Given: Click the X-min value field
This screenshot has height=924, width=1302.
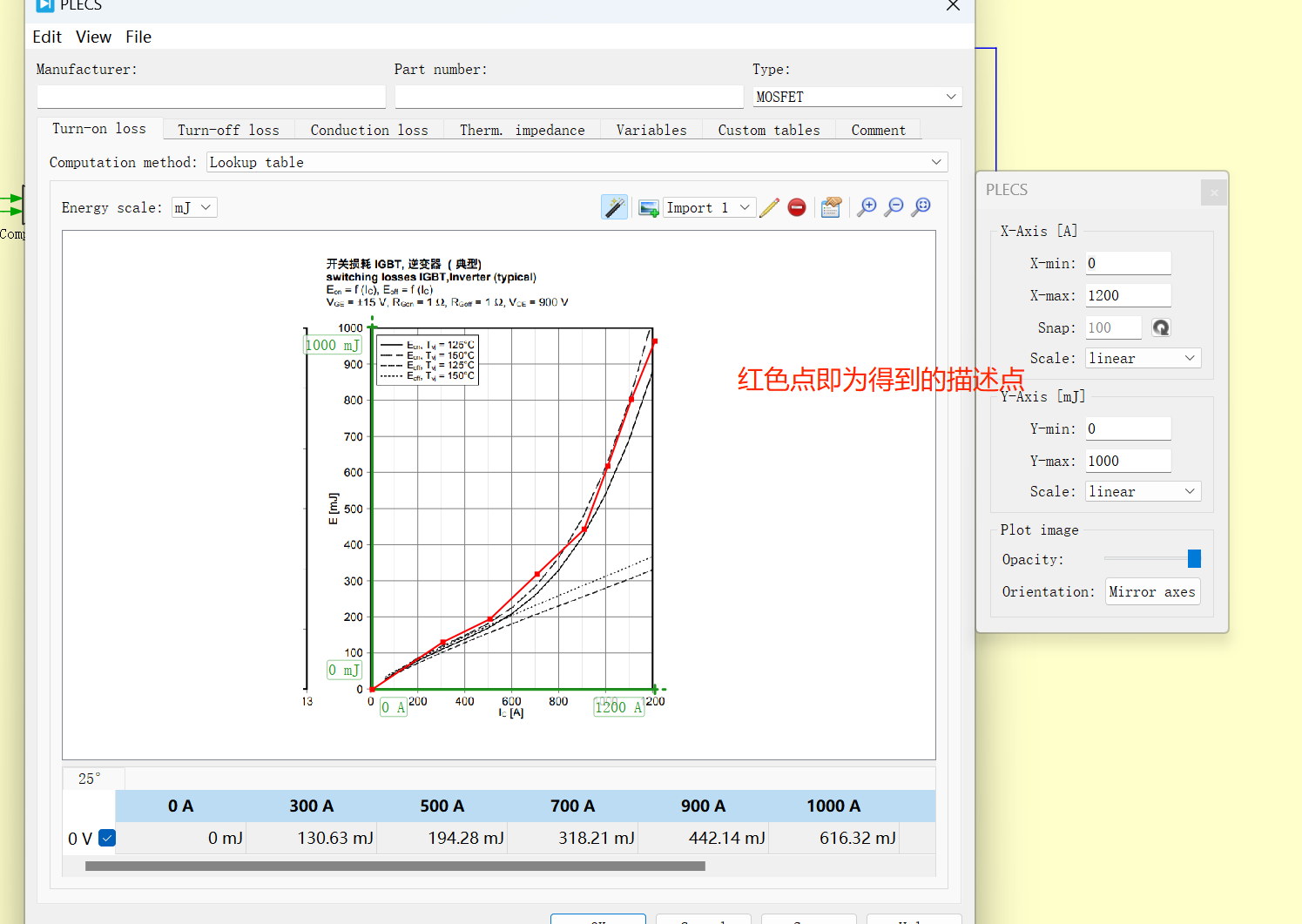Looking at the screenshot, I should (1128, 263).
